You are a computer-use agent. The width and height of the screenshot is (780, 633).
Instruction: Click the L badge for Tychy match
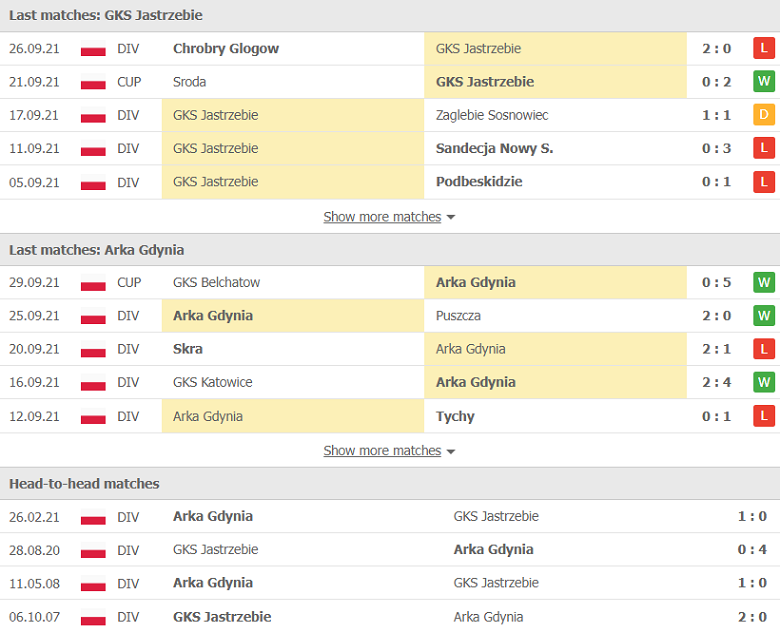(764, 416)
